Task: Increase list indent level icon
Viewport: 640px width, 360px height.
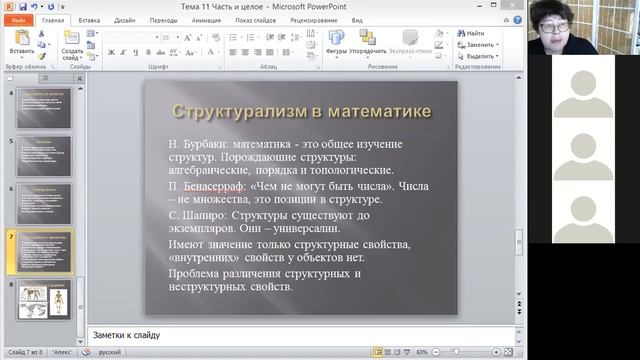Action: pos(282,38)
